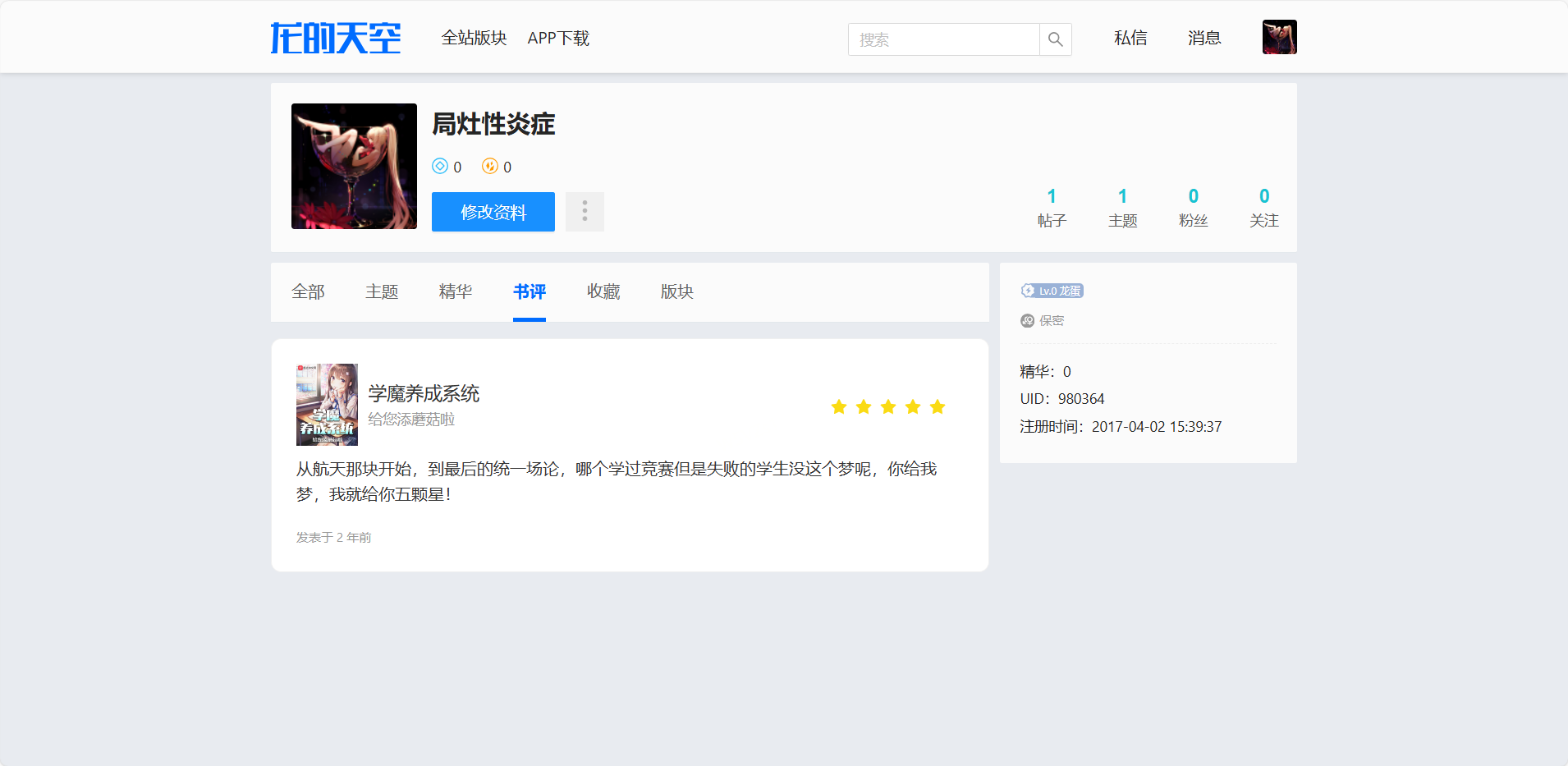This screenshot has width=1568, height=766.
Task: Click author name 给您添蘑菇啦
Action: pos(411,420)
